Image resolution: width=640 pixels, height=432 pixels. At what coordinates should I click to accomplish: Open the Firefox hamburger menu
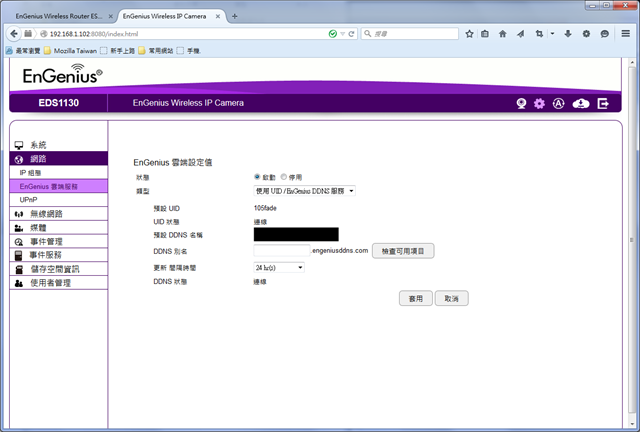pyautogui.click(x=626, y=34)
